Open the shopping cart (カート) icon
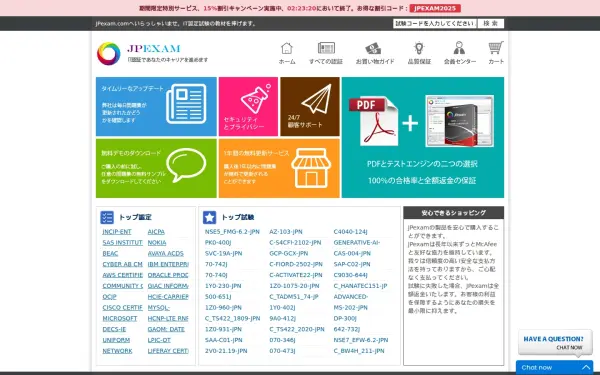This screenshot has height=375, width=600. 496,48
